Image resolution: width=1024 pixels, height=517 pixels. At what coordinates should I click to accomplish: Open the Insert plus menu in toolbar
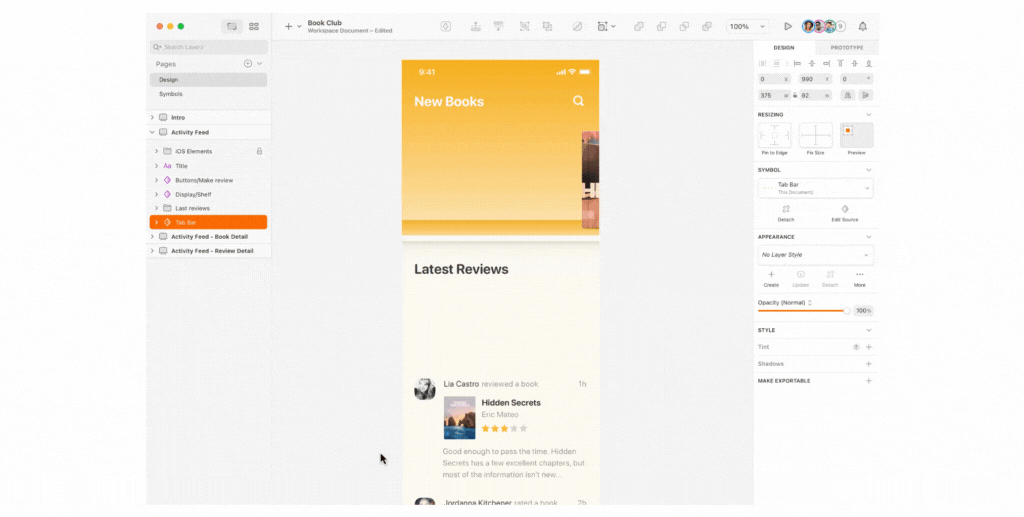pos(288,27)
